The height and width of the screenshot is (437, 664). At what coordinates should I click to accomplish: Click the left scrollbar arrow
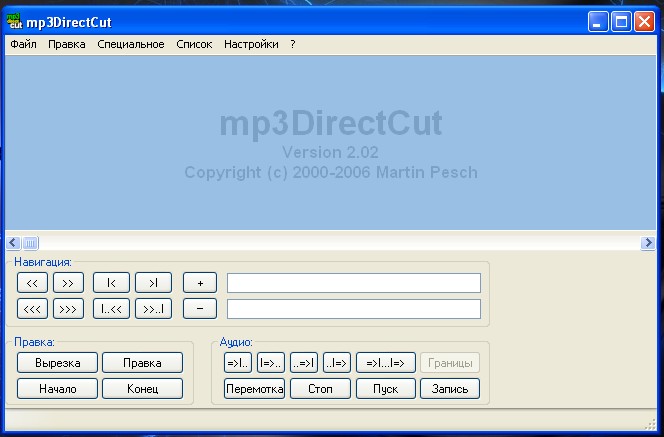[13, 243]
